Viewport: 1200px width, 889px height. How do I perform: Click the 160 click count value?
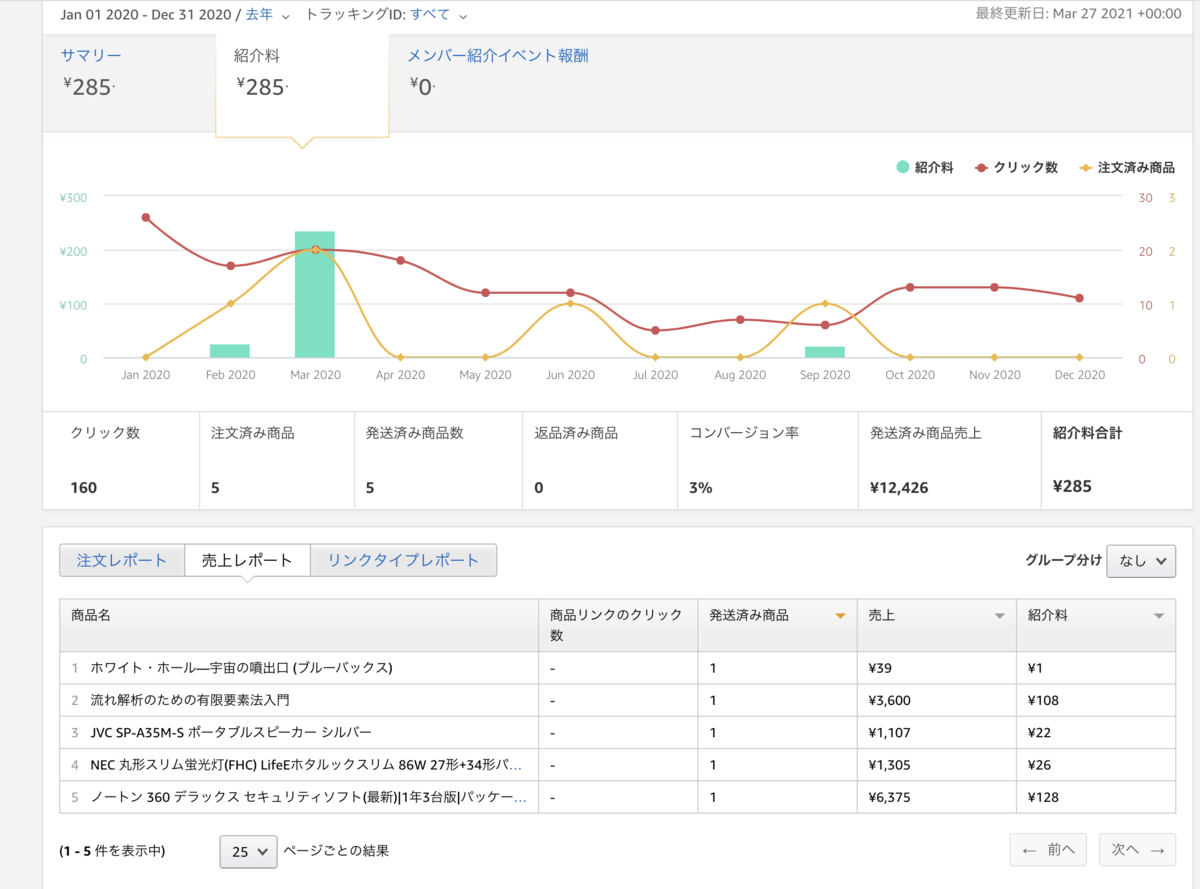pos(84,487)
